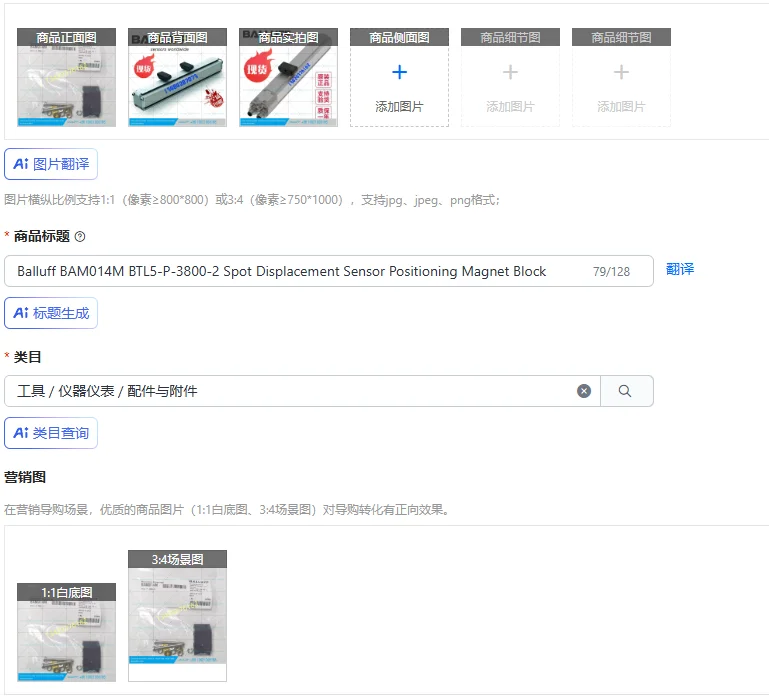This screenshot has height=697, width=769.
Task: Click the plus icon under 商品侧面图
Action: [x=399, y=73]
